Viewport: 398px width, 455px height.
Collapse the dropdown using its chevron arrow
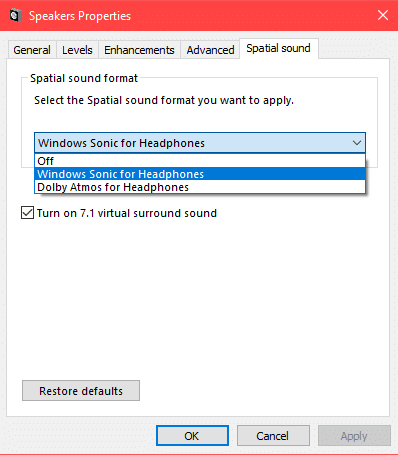(x=357, y=143)
